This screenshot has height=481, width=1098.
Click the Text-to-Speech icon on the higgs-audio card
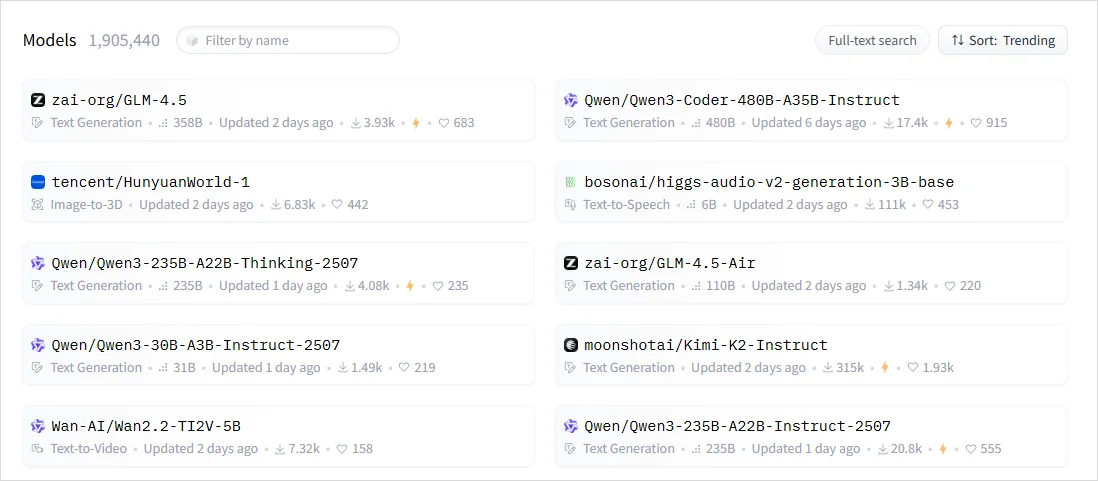(x=570, y=204)
